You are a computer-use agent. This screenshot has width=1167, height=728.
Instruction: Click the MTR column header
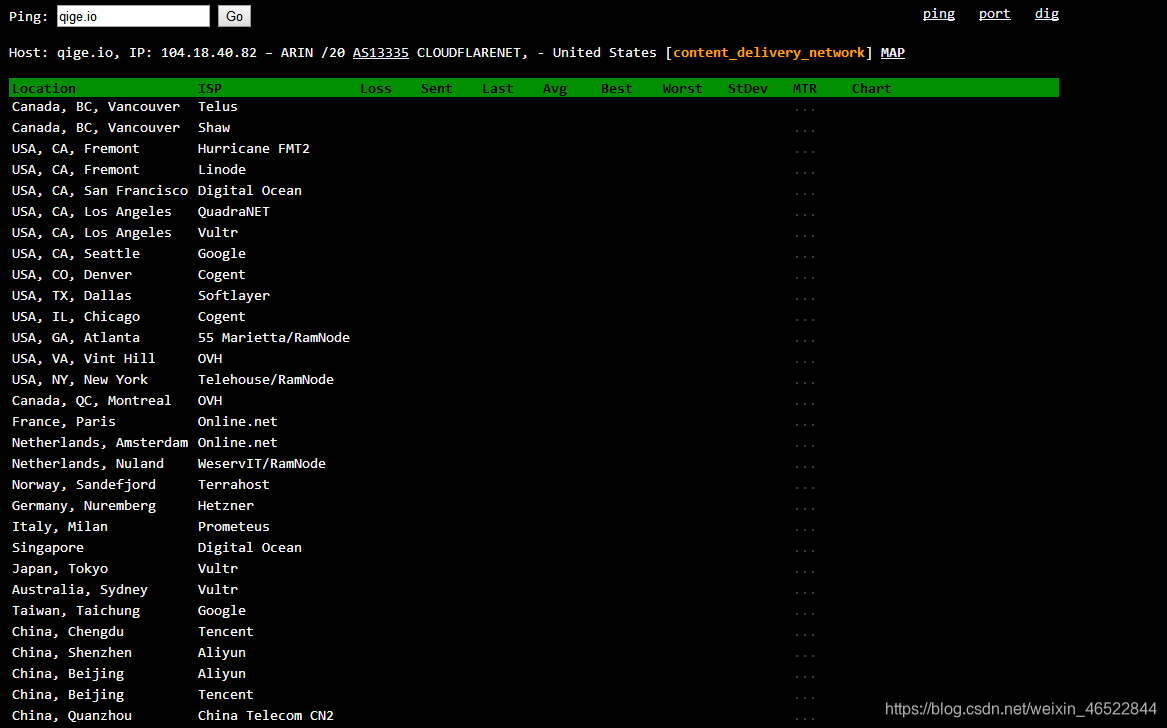point(805,88)
